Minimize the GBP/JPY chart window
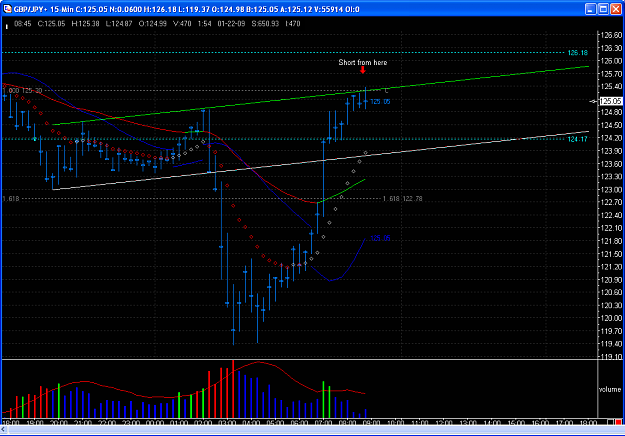625x436 pixels. coord(590,9)
